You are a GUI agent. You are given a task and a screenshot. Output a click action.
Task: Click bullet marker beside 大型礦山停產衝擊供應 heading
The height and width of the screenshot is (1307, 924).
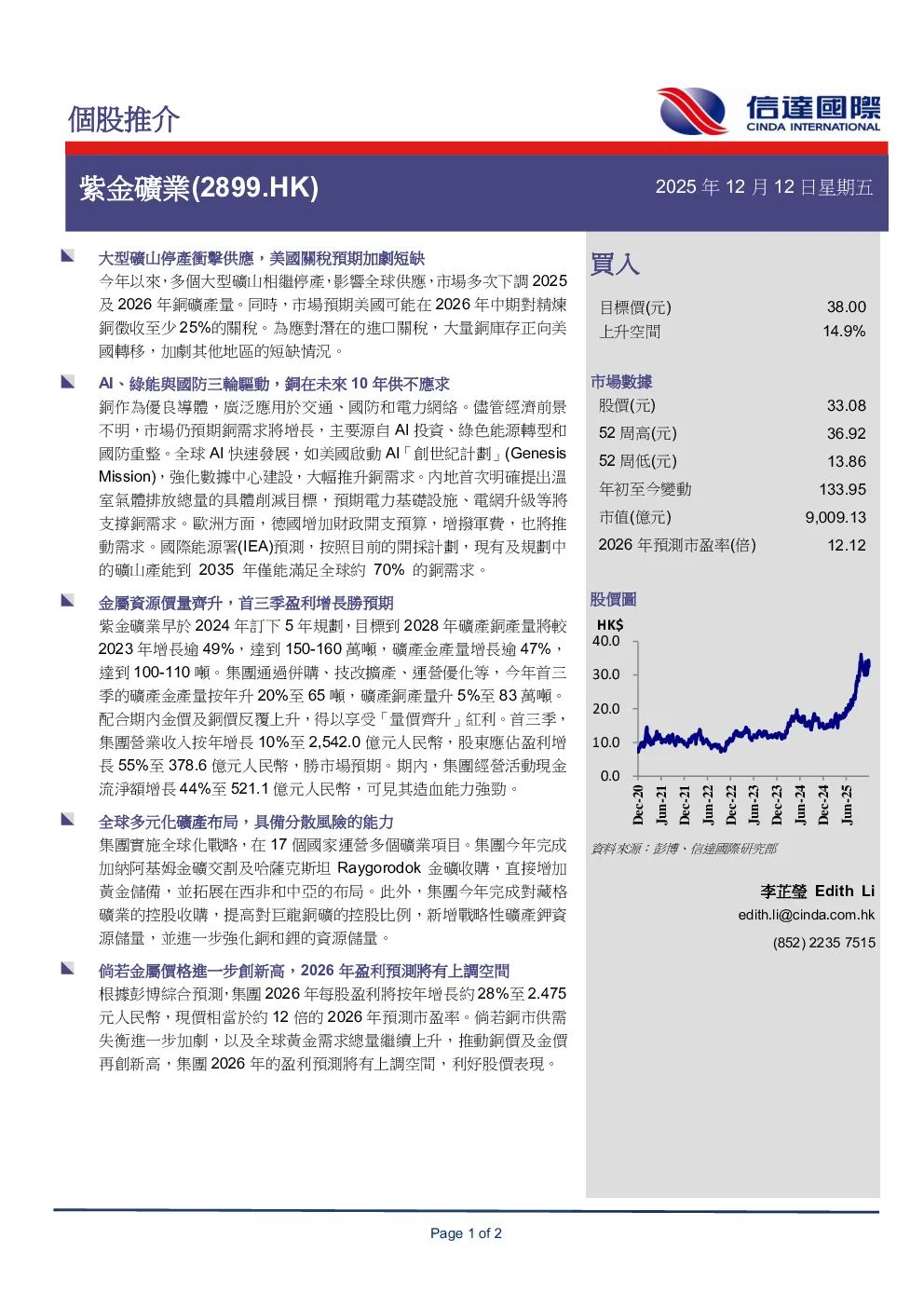68,255
